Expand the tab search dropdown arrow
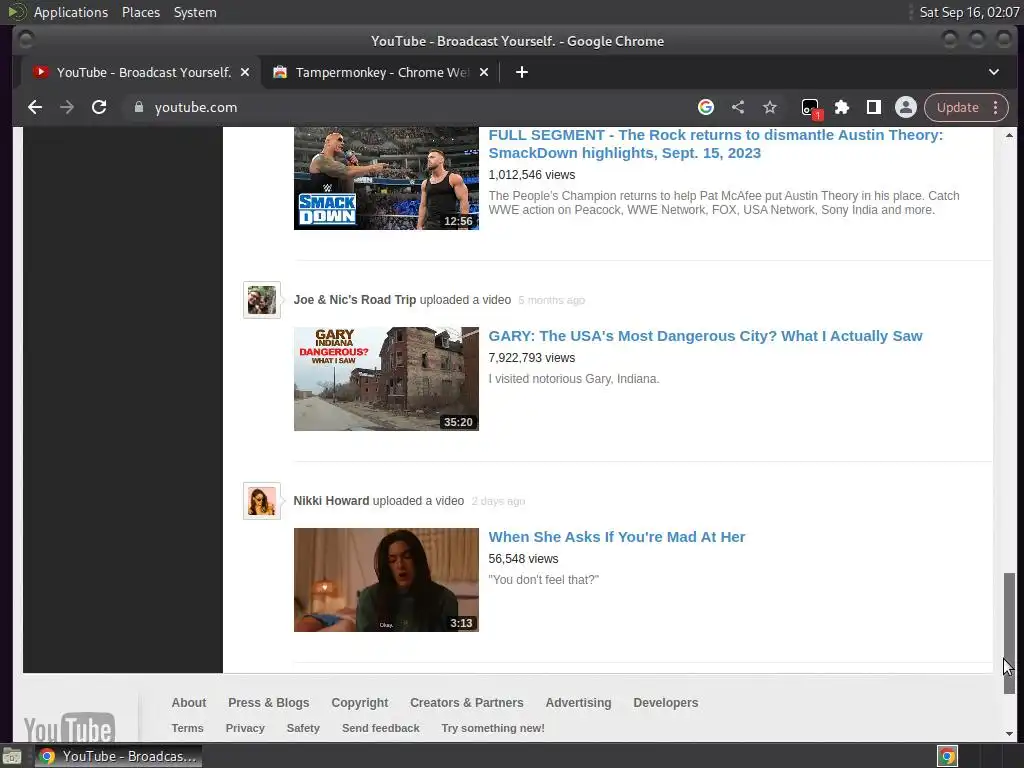The image size is (1024, 768). coord(993,72)
